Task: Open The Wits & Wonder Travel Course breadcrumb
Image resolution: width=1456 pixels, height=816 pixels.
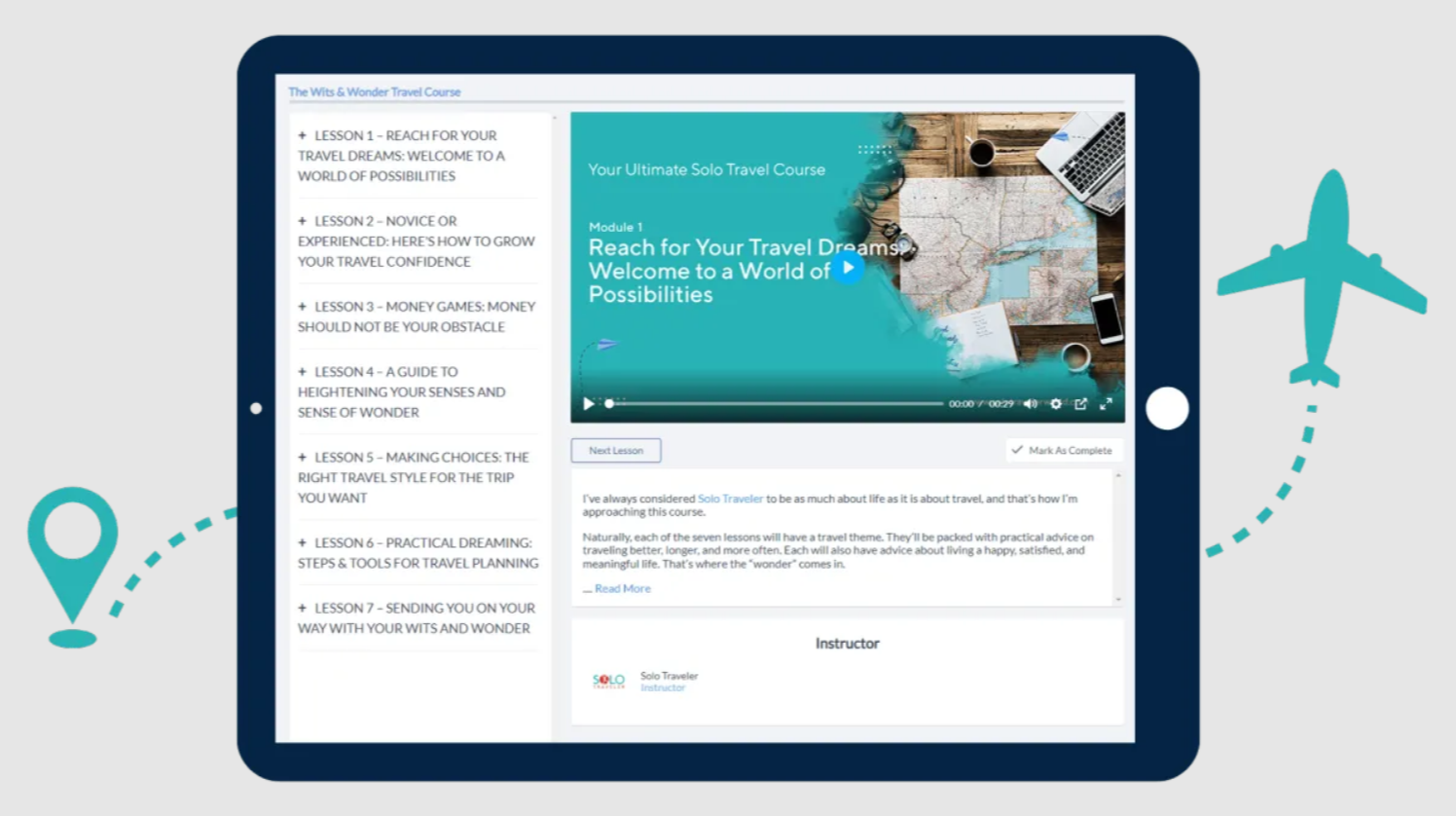Action: pos(375,93)
